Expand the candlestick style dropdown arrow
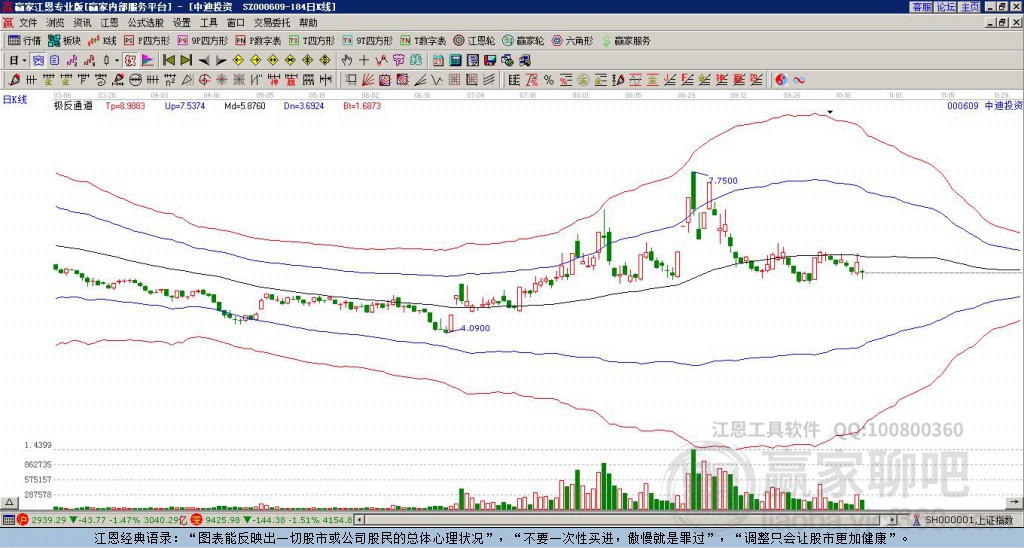 pyautogui.click(x=117, y=60)
